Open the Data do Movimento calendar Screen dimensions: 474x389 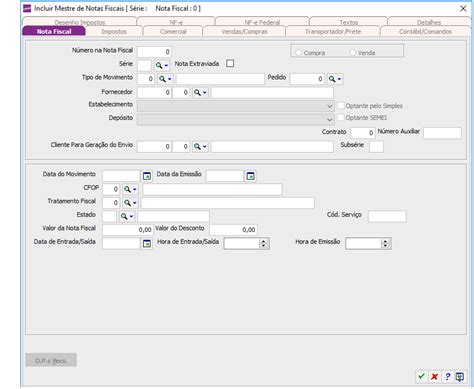147,176
